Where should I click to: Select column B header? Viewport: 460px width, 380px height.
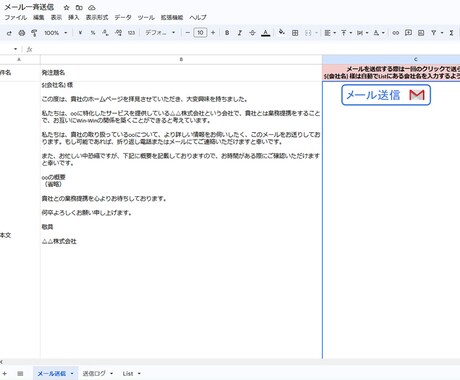click(x=181, y=59)
